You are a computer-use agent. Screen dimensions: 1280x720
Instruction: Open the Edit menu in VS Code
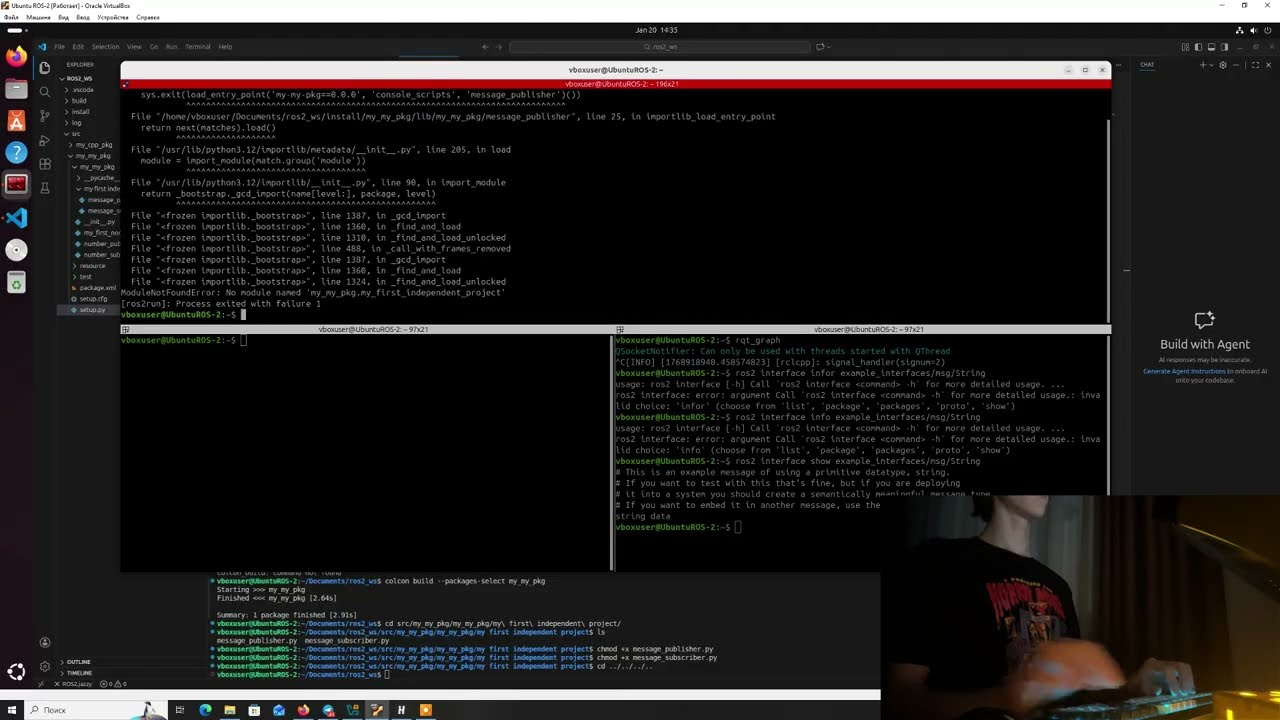[78, 47]
